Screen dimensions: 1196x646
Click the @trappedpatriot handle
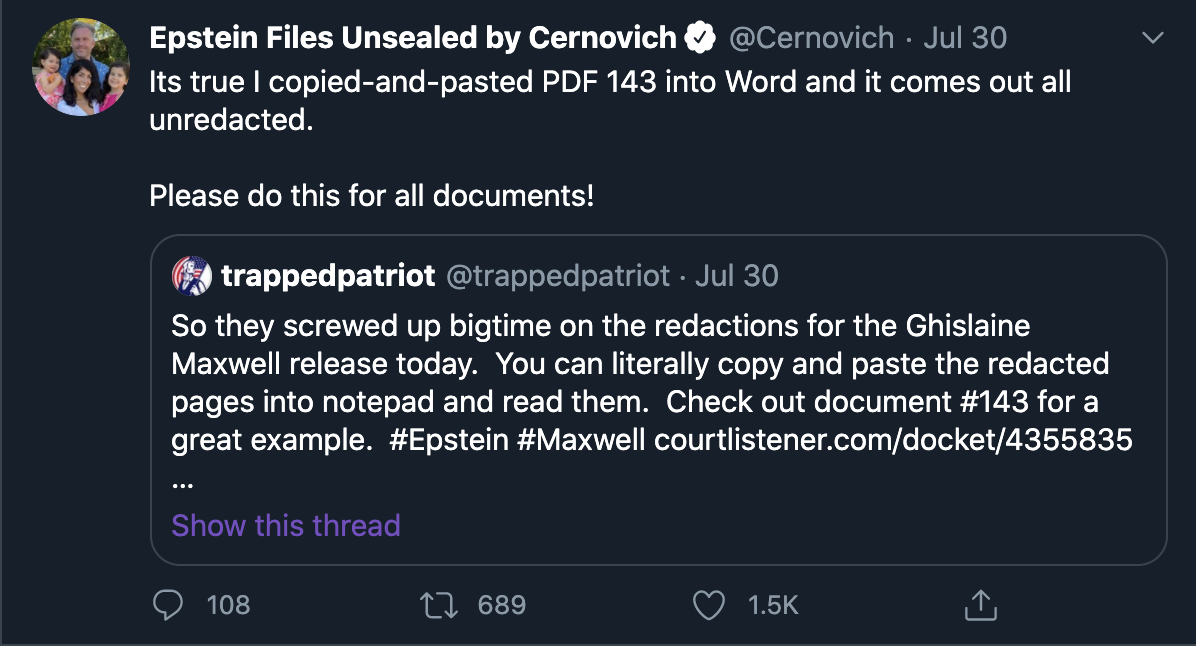[557, 275]
